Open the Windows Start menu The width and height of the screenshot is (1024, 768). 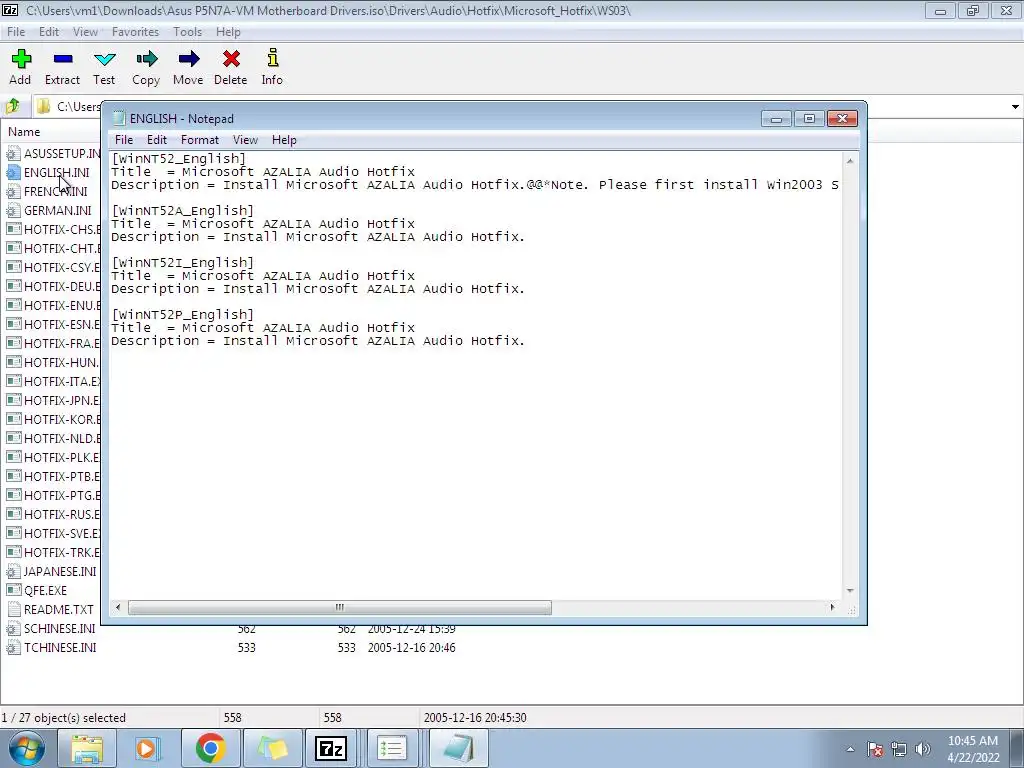click(26, 748)
